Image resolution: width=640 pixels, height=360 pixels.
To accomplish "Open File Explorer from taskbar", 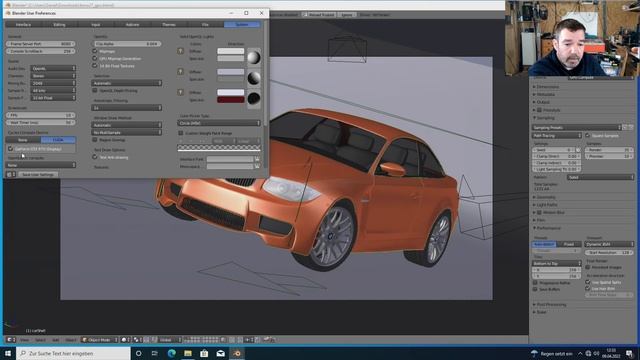I will (188, 353).
